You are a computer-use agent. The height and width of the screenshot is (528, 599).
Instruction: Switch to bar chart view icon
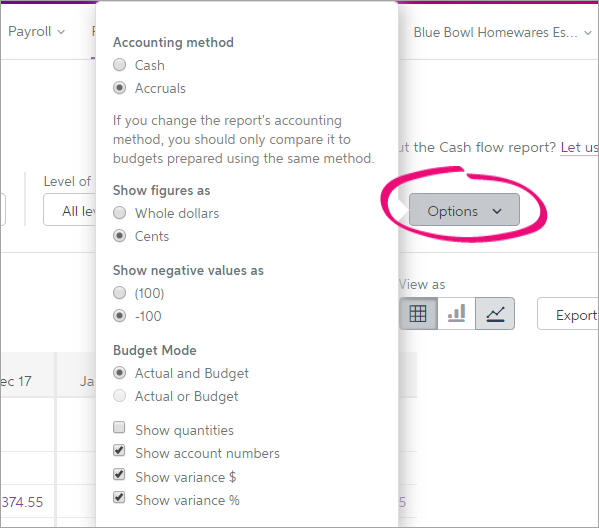457,314
